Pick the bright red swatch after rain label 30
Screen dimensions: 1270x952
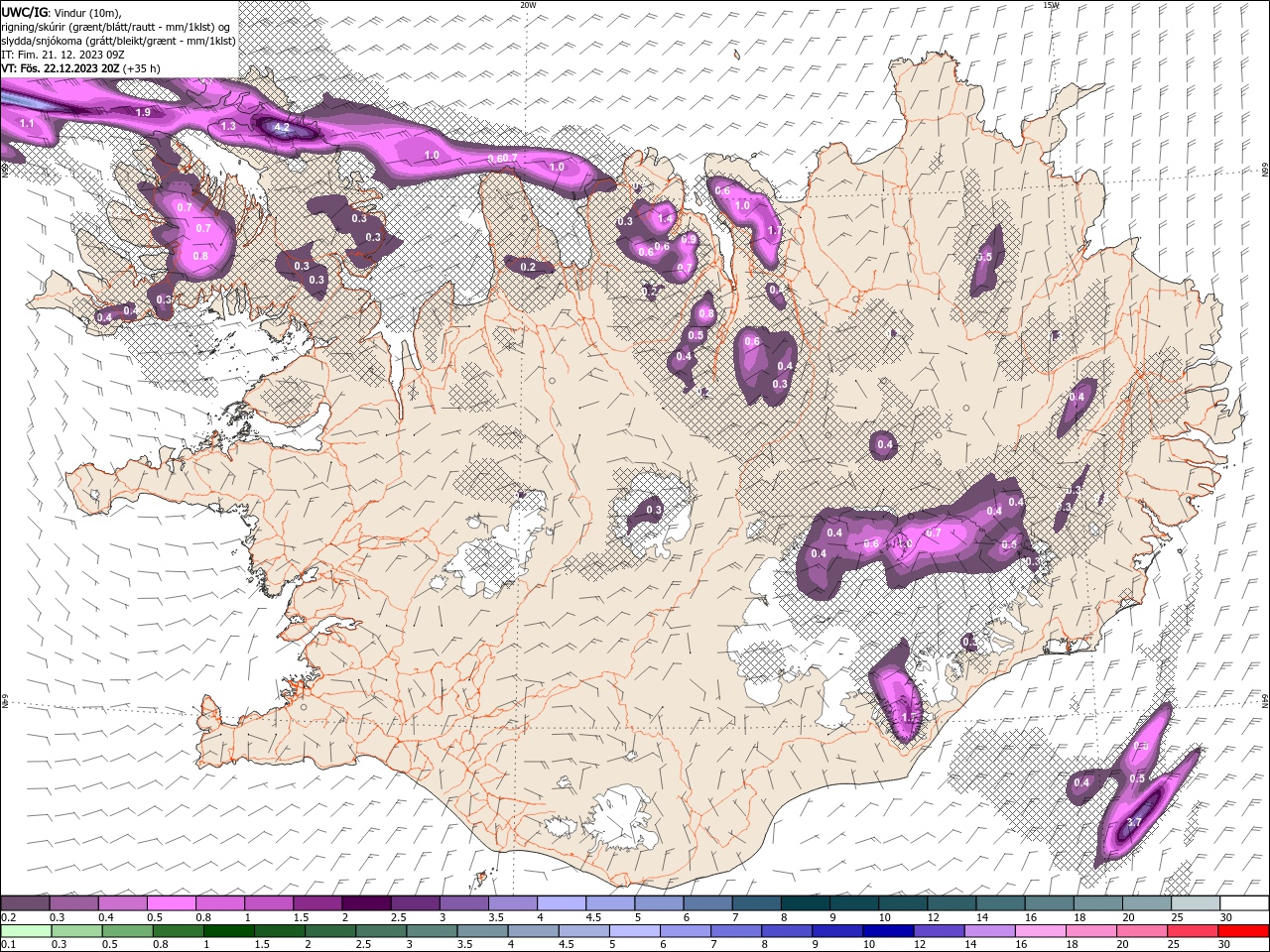coord(1243,931)
